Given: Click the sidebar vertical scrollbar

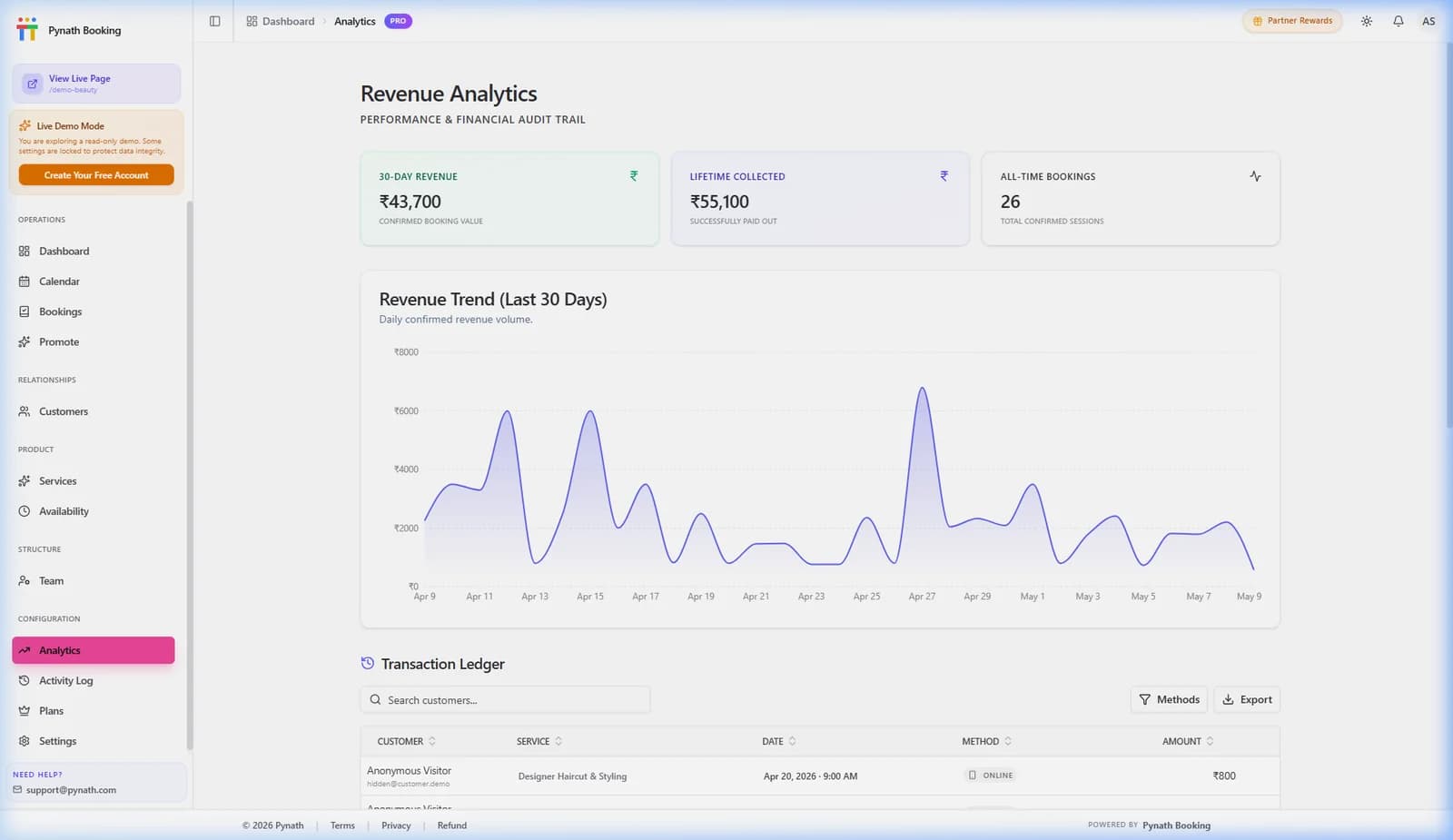Looking at the screenshot, I should [190, 475].
